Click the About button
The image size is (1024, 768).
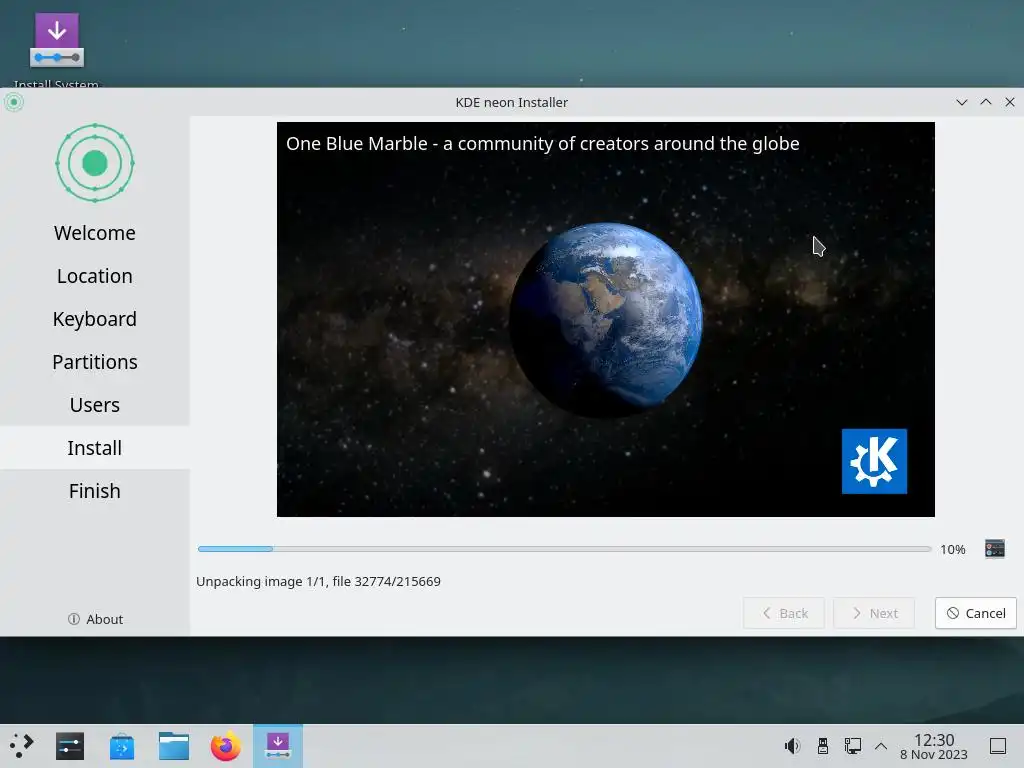point(95,619)
